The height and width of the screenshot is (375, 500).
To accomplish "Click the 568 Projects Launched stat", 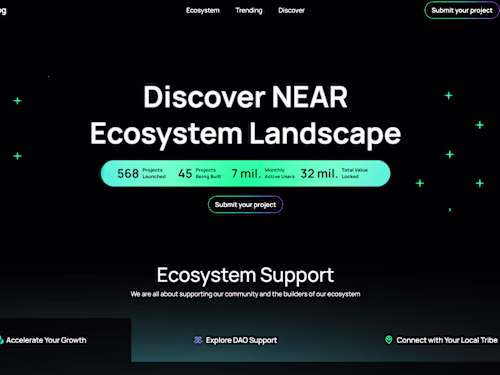I will pyautogui.click(x=141, y=173).
